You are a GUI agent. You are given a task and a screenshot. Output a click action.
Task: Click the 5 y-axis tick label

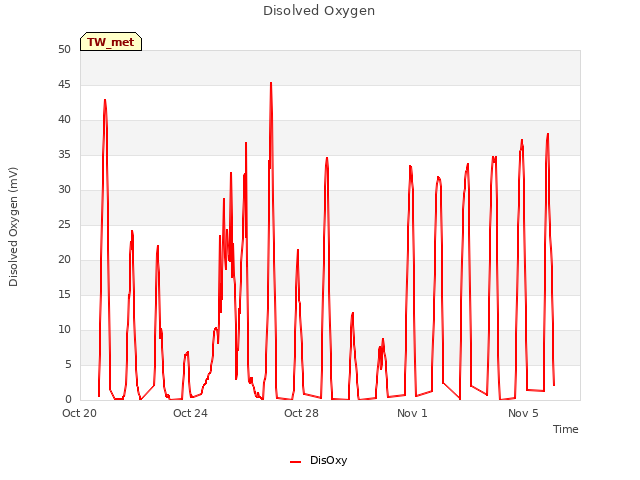pos(68,364)
